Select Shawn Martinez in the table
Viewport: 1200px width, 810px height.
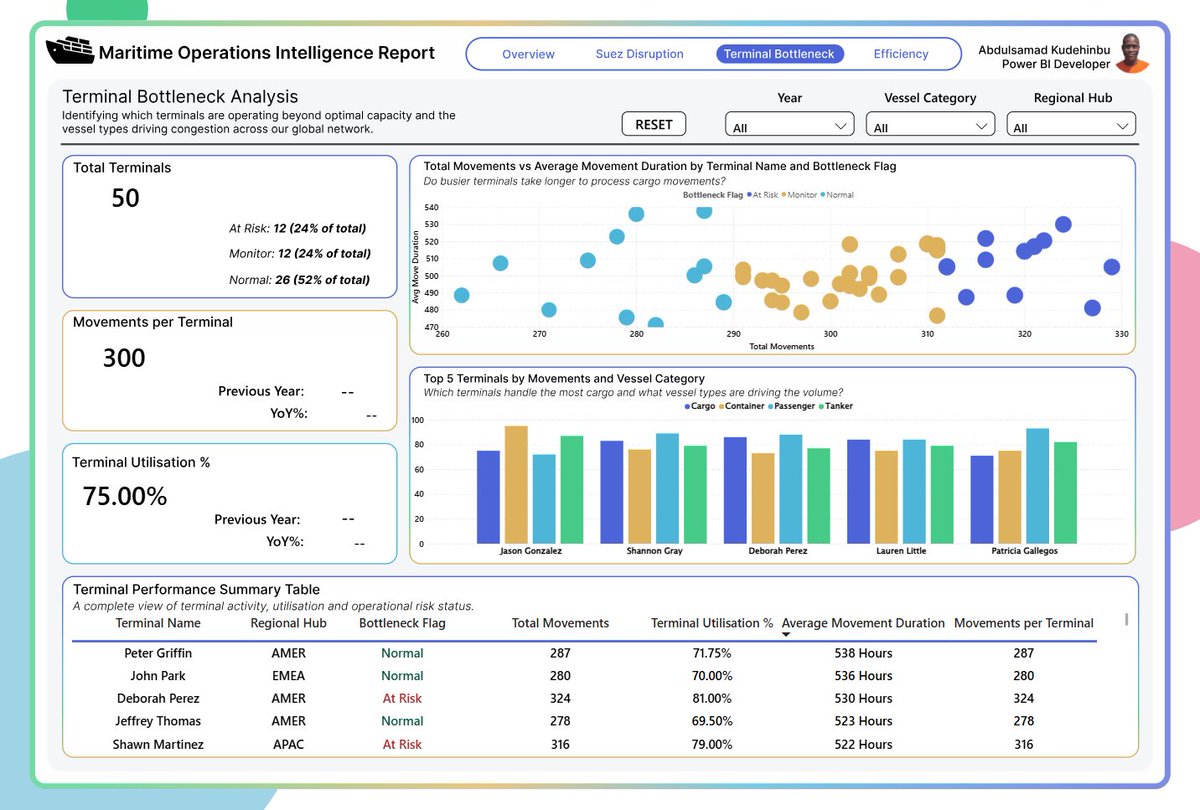[158, 744]
